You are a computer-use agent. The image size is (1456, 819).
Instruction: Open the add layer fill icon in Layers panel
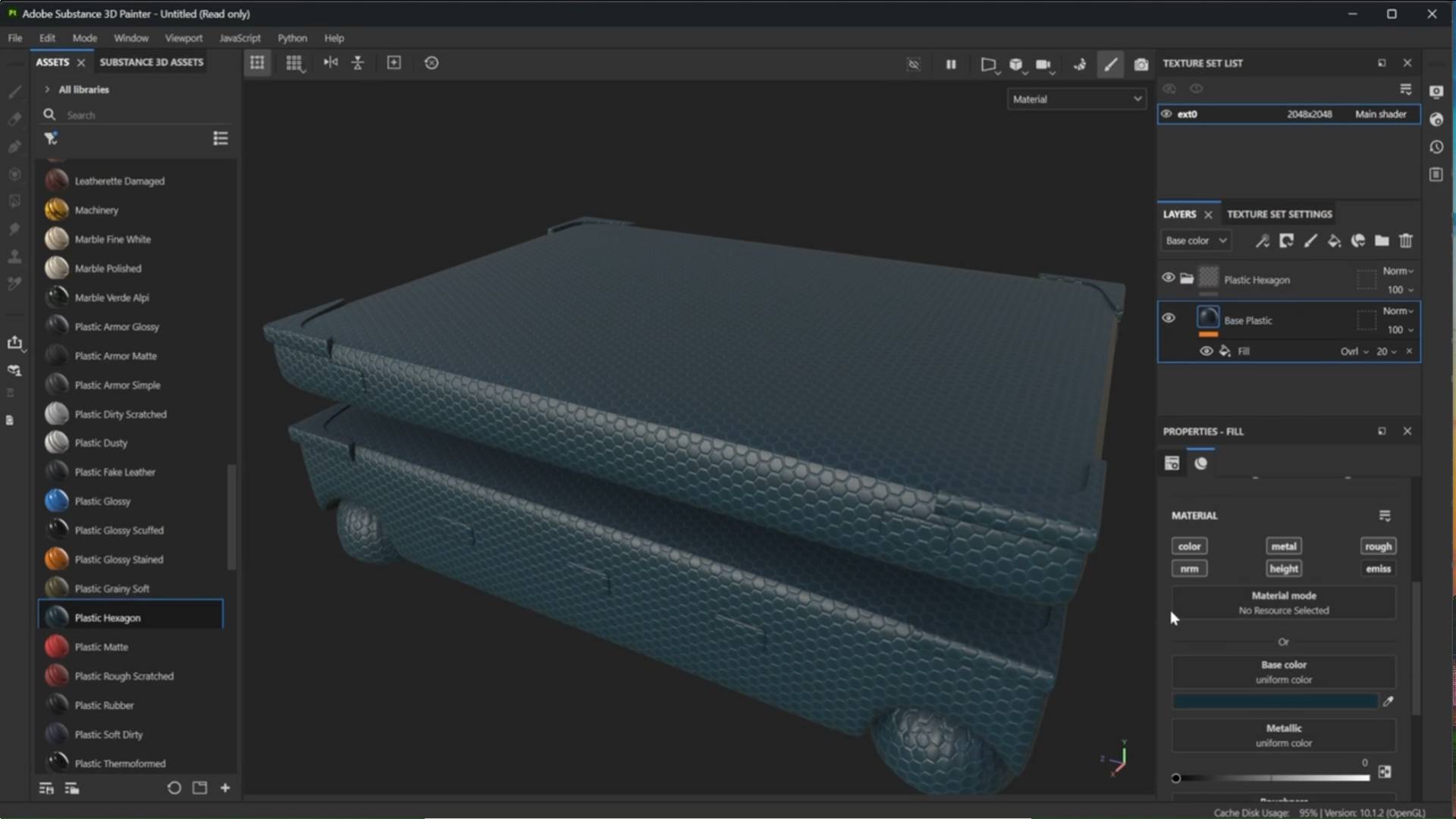click(x=1335, y=241)
